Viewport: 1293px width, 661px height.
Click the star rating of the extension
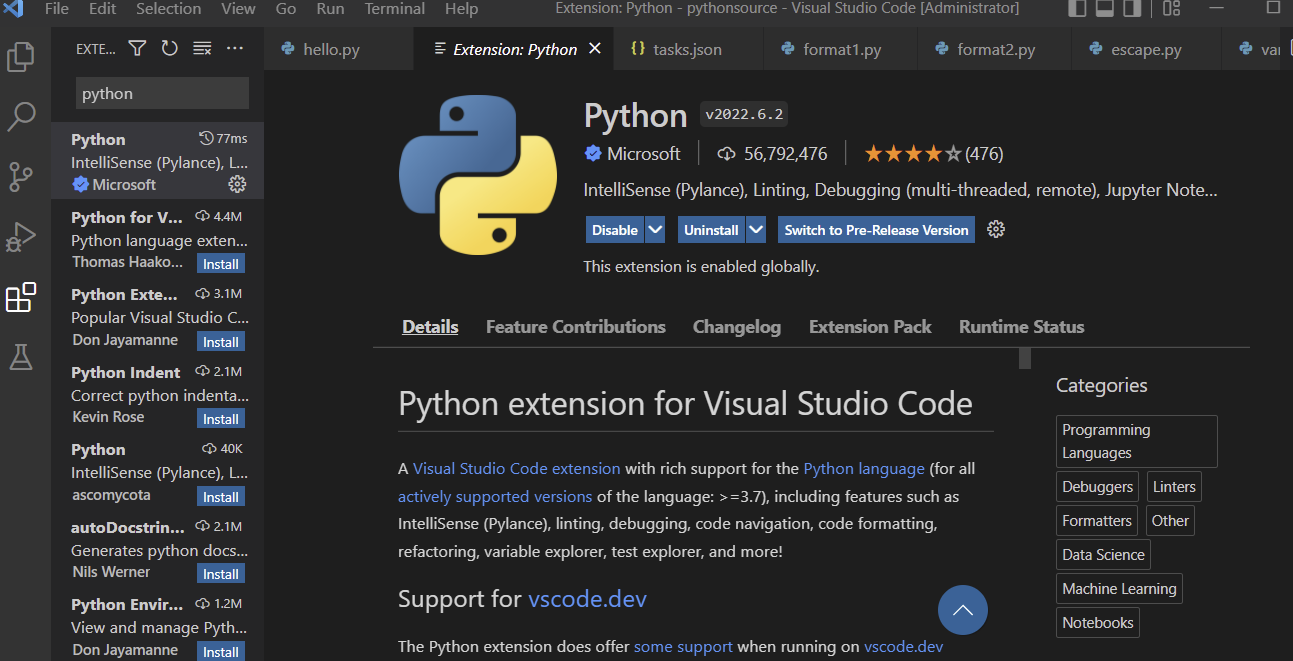click(x=912, y=153)
